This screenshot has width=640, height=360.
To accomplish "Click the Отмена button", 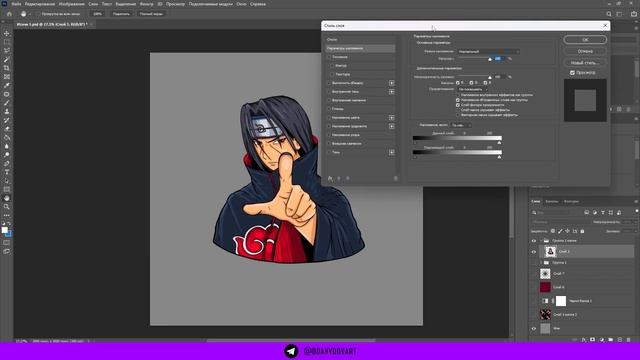I will coord(585,51).
